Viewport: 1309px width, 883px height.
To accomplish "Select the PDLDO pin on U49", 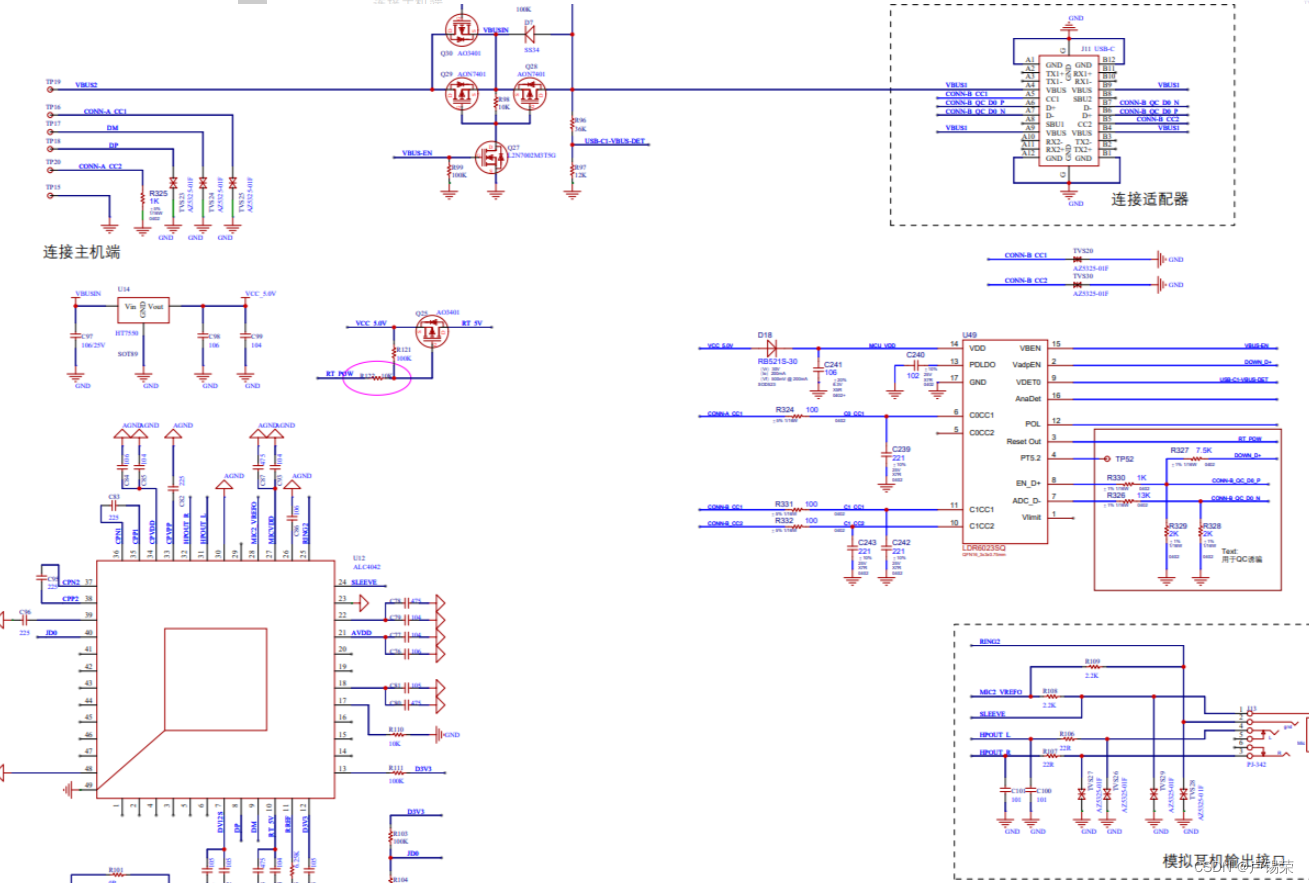I will (984, 364).
